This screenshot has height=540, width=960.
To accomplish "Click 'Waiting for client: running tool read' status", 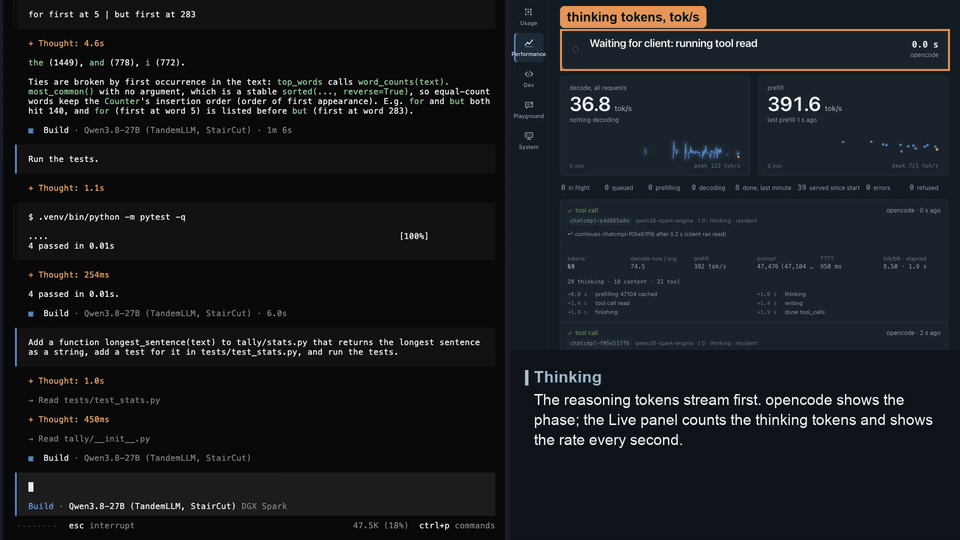I will click(673, 43).
